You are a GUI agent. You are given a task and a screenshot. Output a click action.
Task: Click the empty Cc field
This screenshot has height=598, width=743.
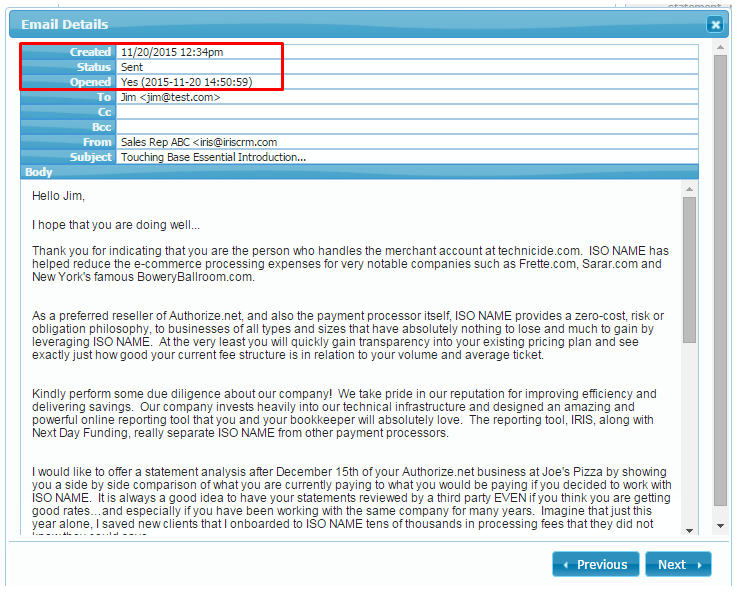[407, 112]
